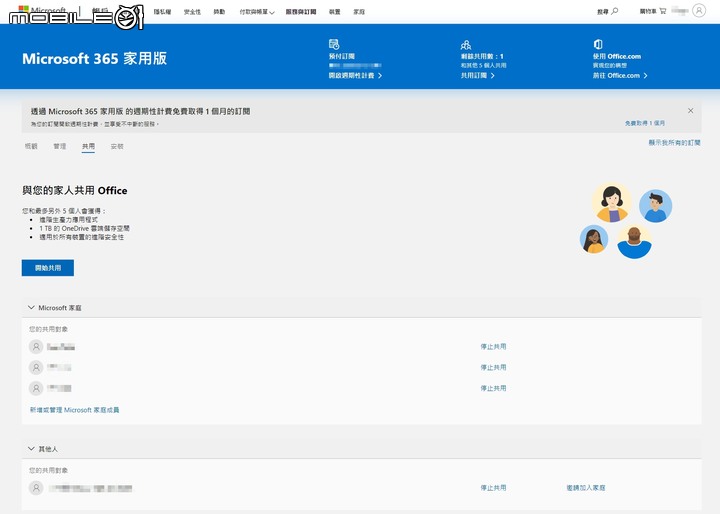This screenshot has width=720, height=514.
Task: Select the 共用 tab
Action: click(88, 147)
